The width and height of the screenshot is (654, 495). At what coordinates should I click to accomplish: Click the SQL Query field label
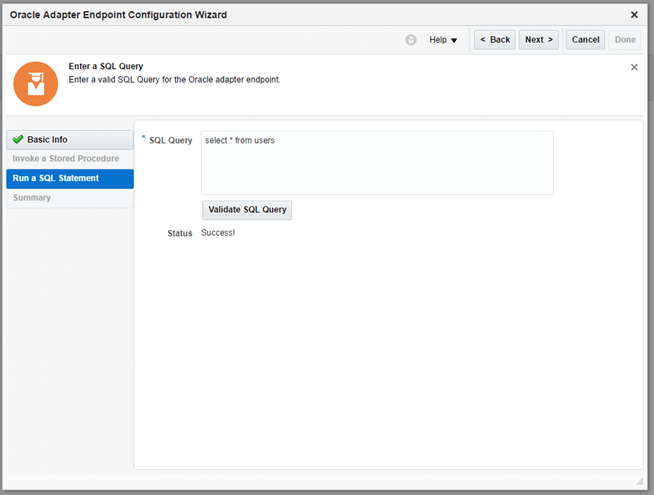point(170,140)
